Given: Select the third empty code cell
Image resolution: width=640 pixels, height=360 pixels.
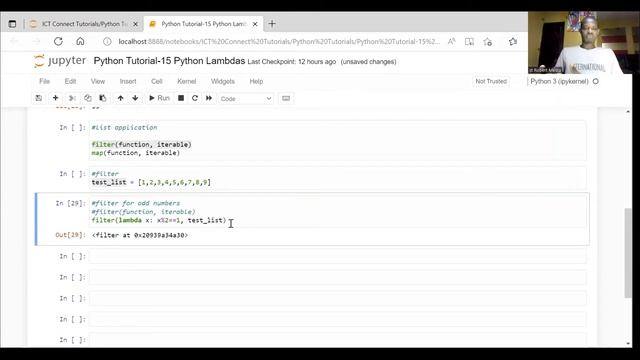Looking at the screenshot, I should (x=338, y=298).
